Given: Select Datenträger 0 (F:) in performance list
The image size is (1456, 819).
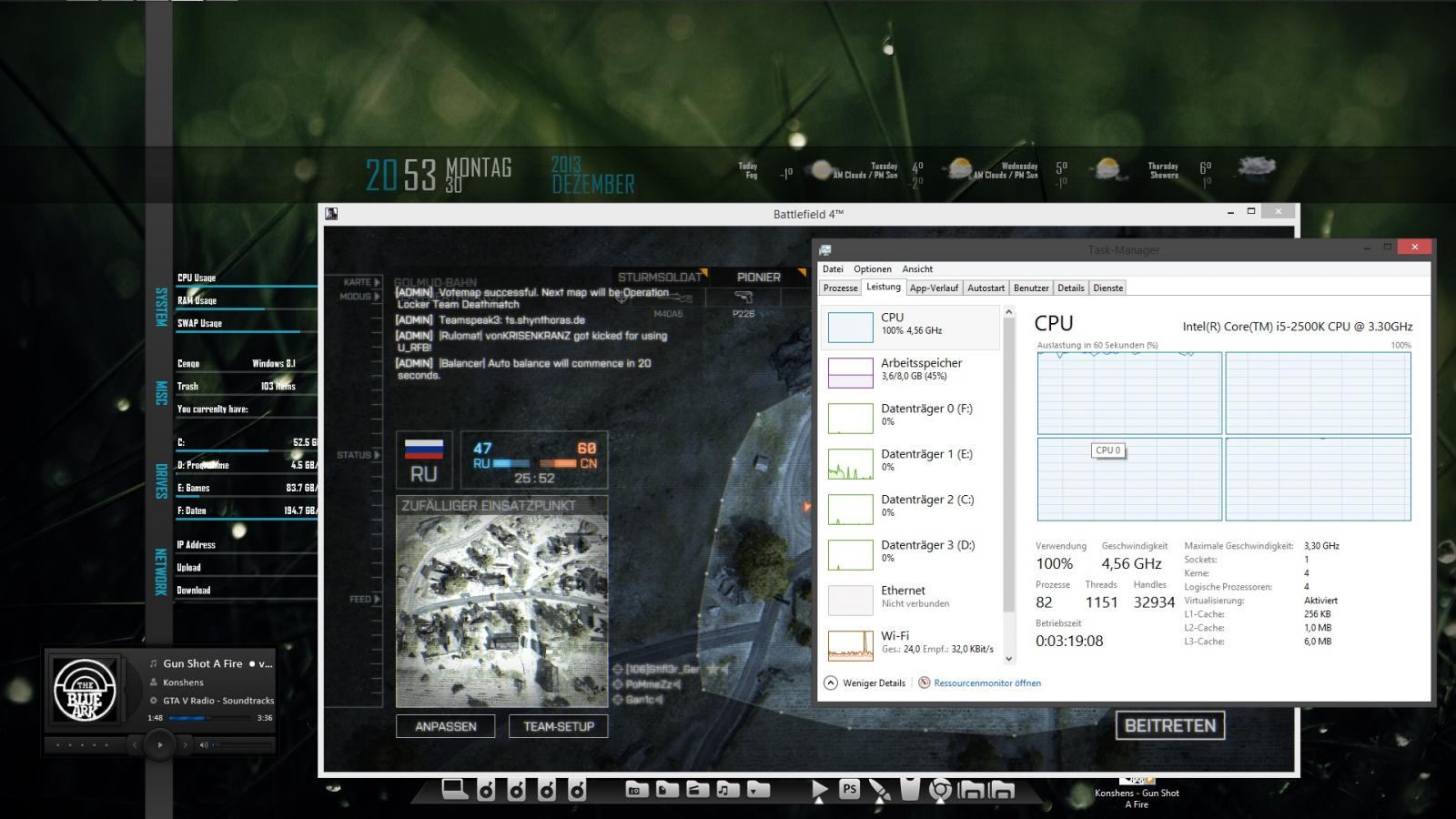Looking at the screenshot, I should (910, 417).
